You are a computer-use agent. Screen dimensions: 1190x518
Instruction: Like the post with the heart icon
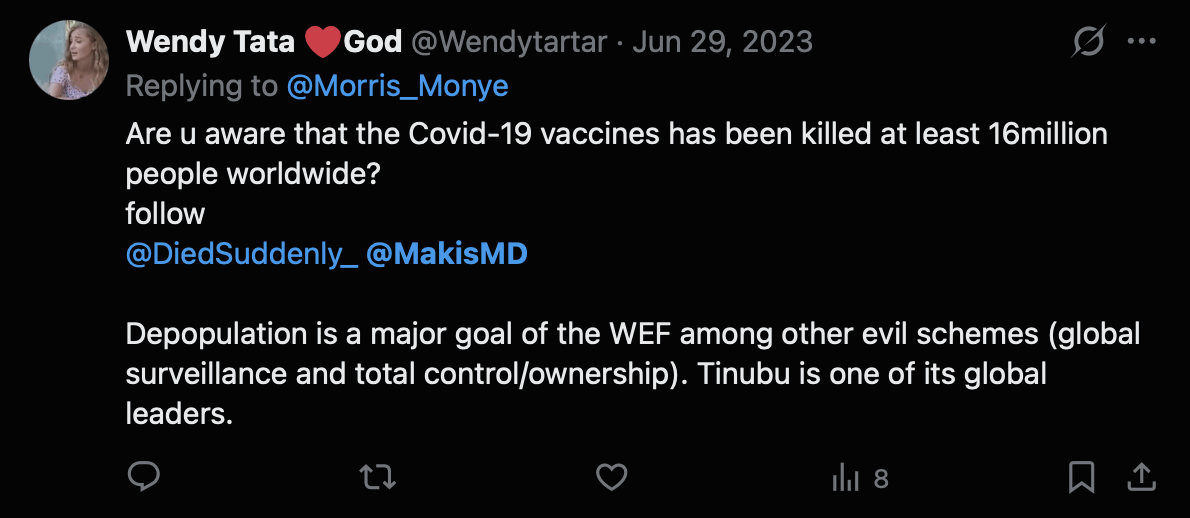point(611,478)
